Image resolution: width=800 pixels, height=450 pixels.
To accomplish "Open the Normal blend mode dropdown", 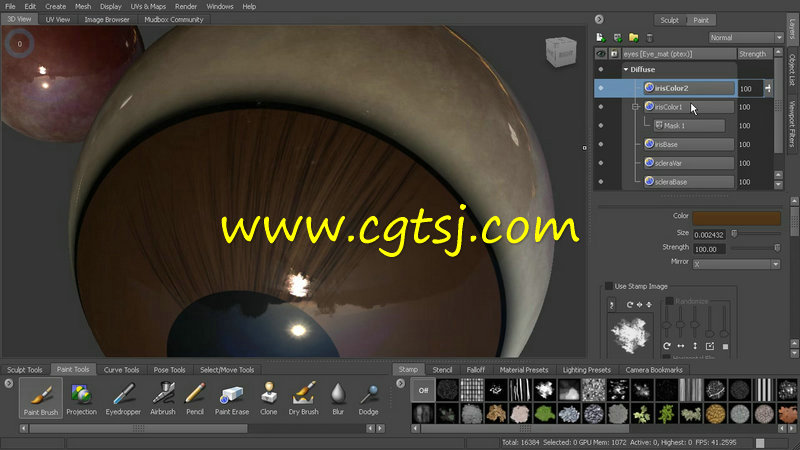I will tap(746, 38).
